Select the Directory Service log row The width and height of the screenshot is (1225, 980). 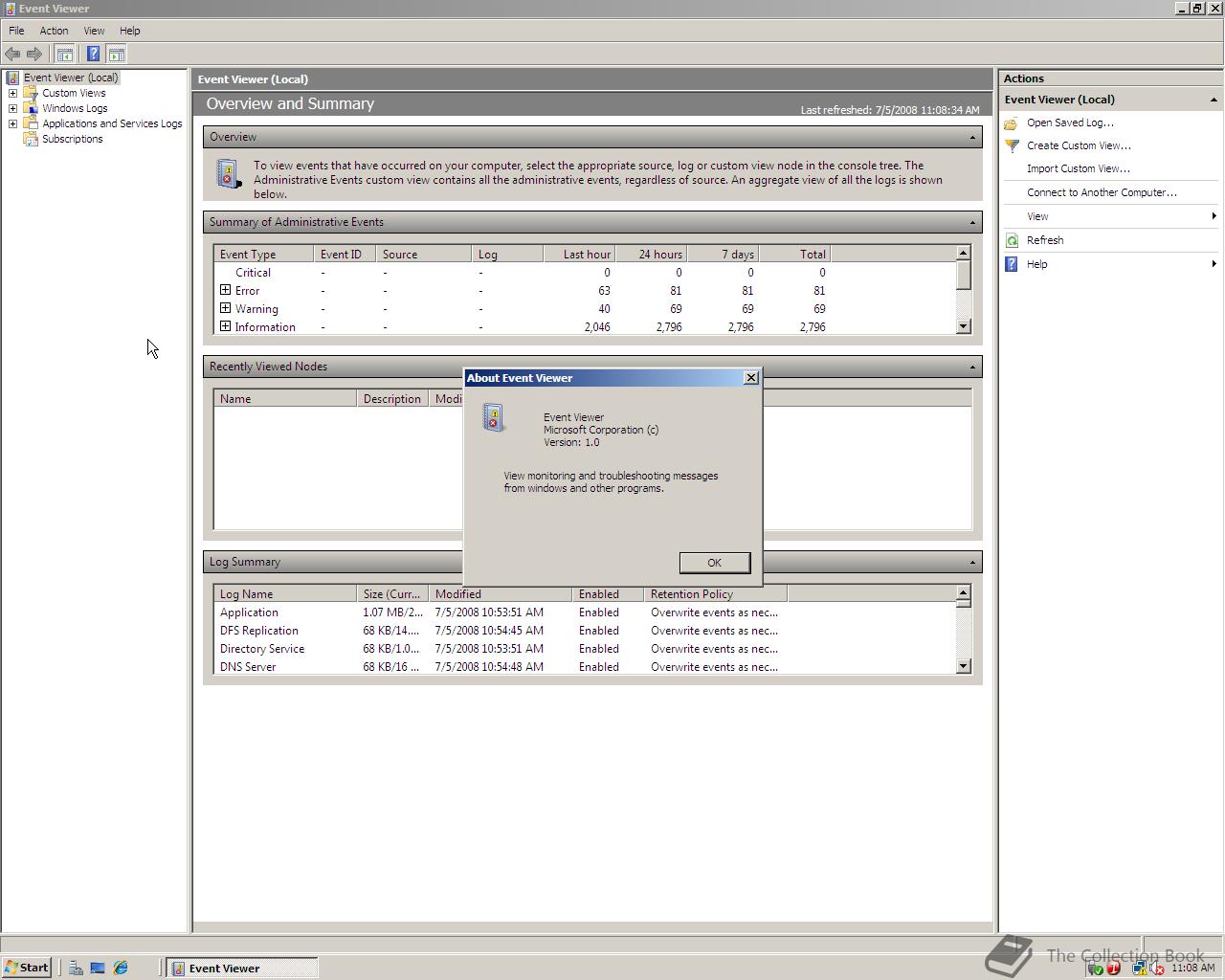584,649
